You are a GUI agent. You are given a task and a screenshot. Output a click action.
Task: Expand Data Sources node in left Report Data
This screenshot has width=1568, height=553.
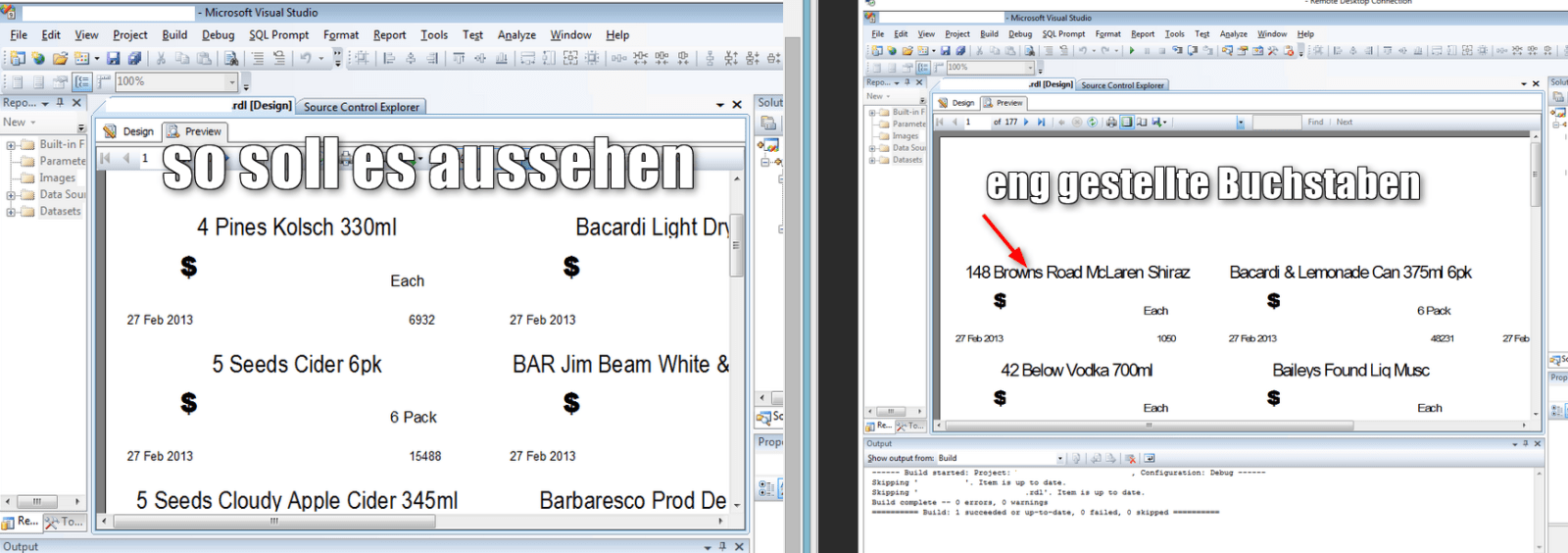(11, 194)
